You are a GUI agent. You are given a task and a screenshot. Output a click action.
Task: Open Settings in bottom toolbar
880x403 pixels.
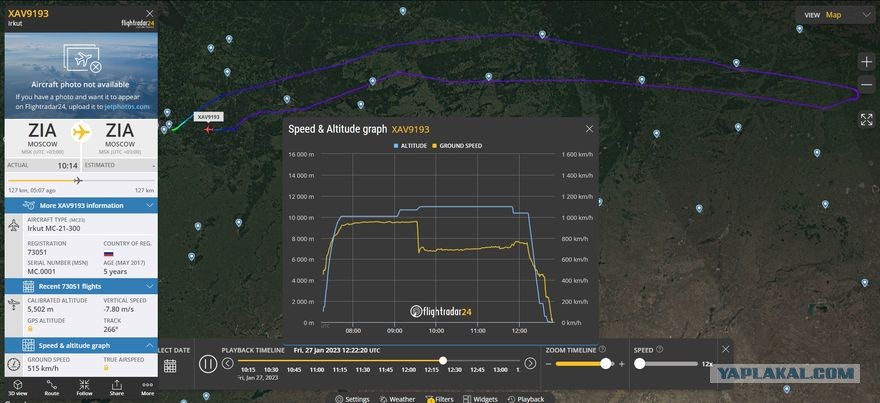pos(352,399)
